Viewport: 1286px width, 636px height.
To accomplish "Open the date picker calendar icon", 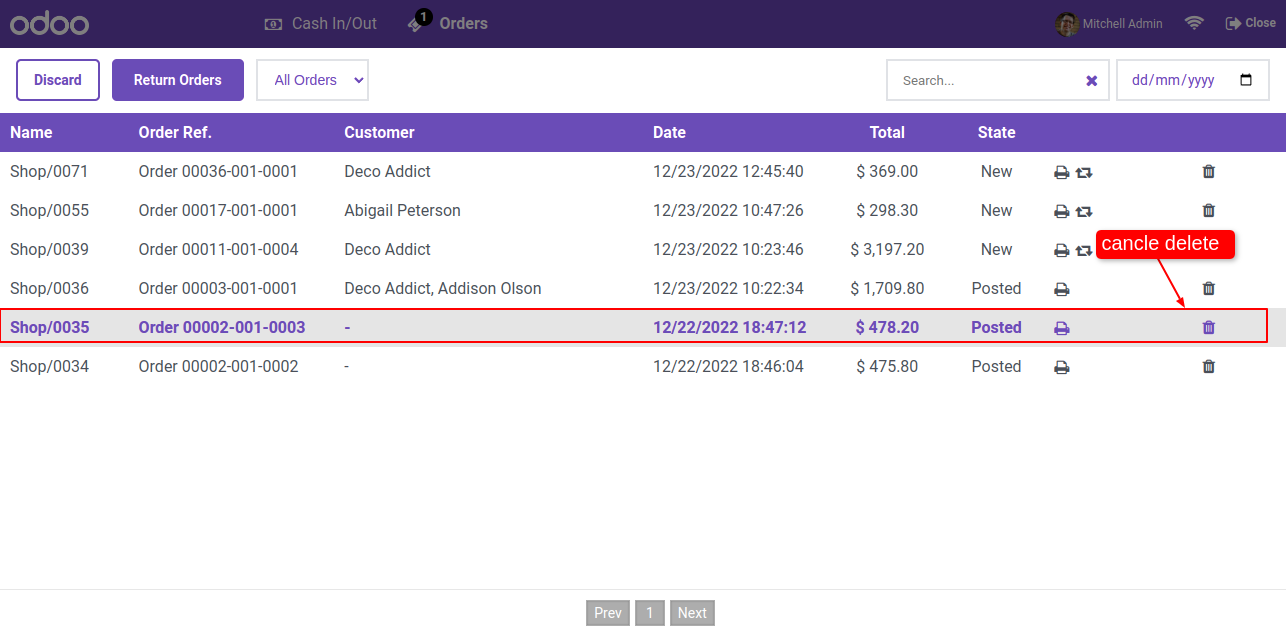I will 1246,80.
